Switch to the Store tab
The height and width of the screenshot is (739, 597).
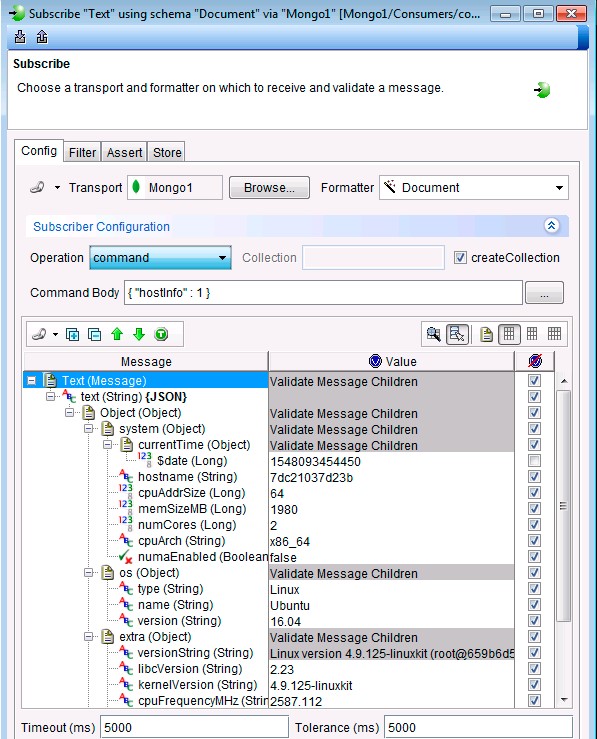[x=167, y=153]
